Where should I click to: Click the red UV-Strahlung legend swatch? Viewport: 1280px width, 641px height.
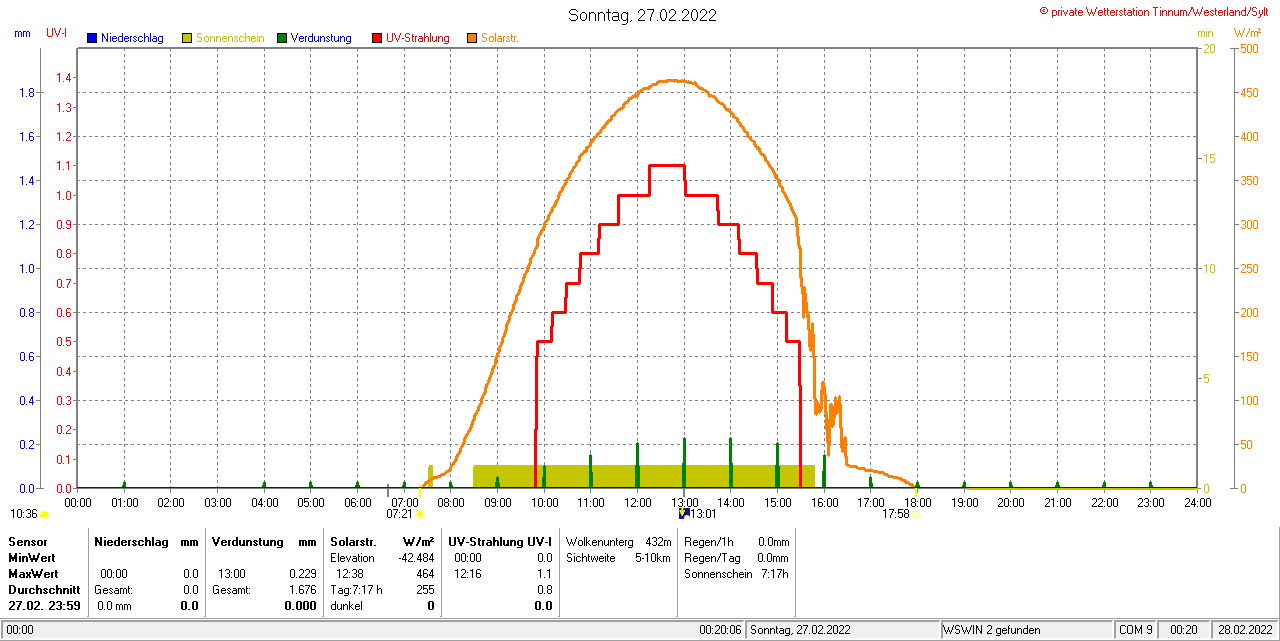click(x=377, y=38)
